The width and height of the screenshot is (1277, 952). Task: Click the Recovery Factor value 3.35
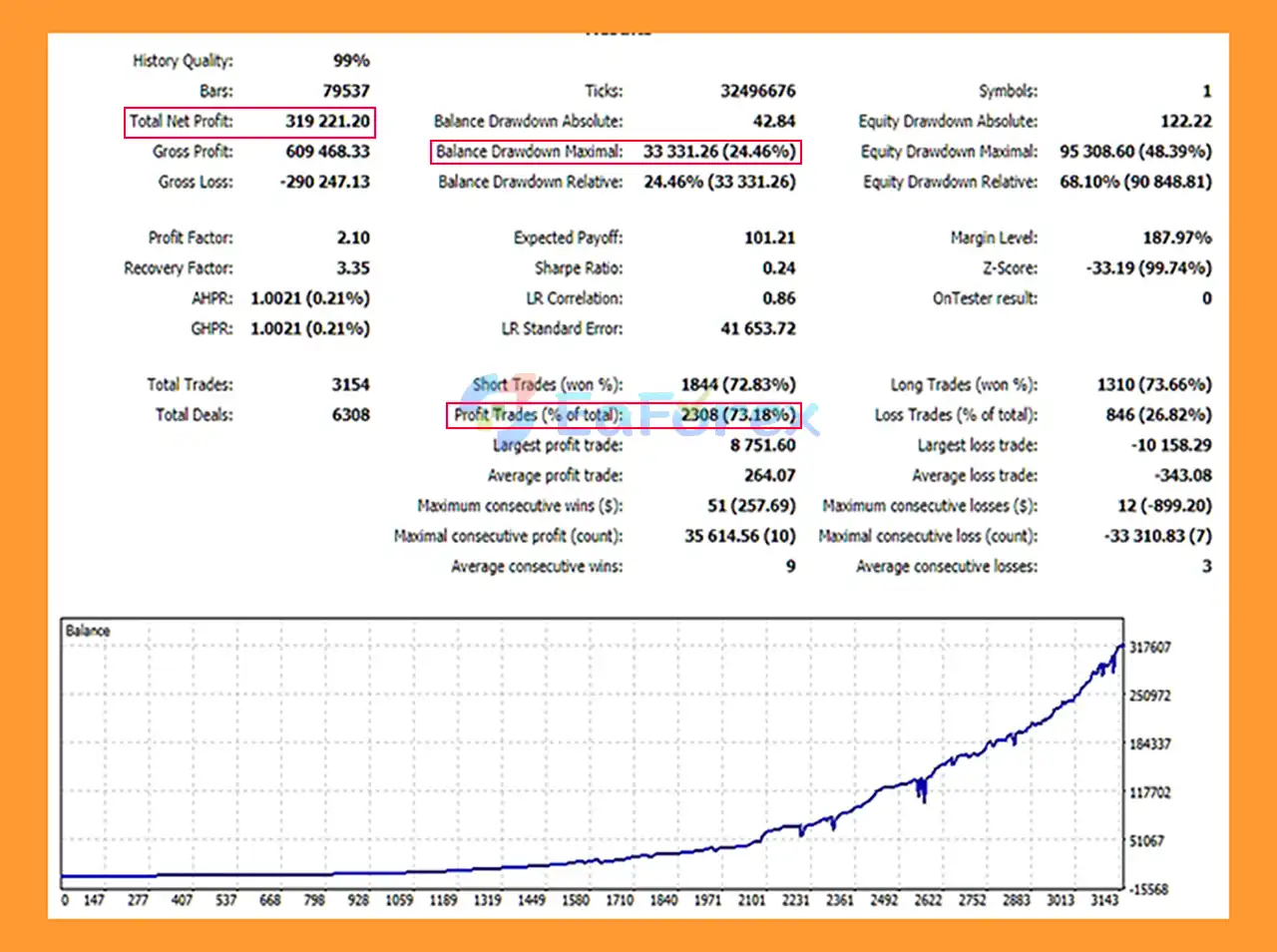click(352, 268)
